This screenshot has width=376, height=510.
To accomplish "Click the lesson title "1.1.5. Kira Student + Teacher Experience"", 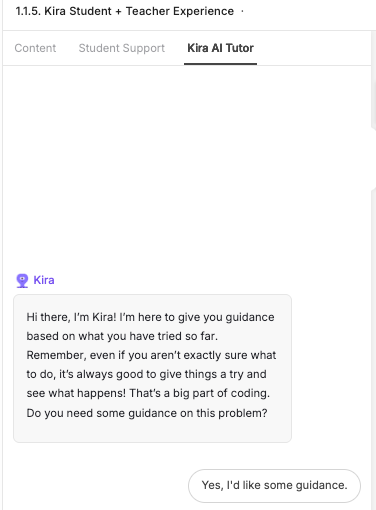I will (125, 11).
